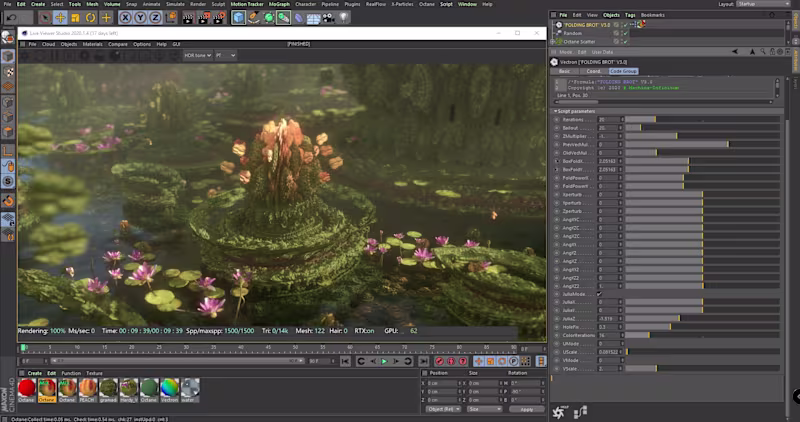Viewport: 800px width, 422px height.
Task: Open the MoGraph menu
Action: [279, 4]
